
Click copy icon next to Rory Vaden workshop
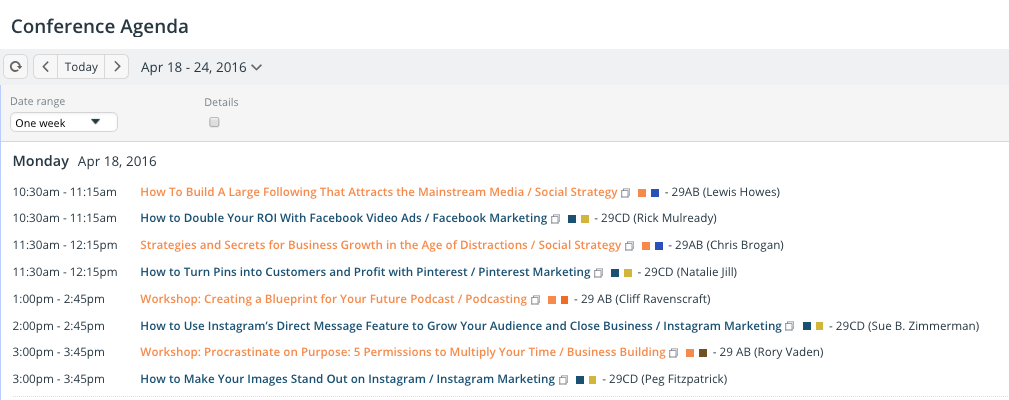(x=674, y=353)
